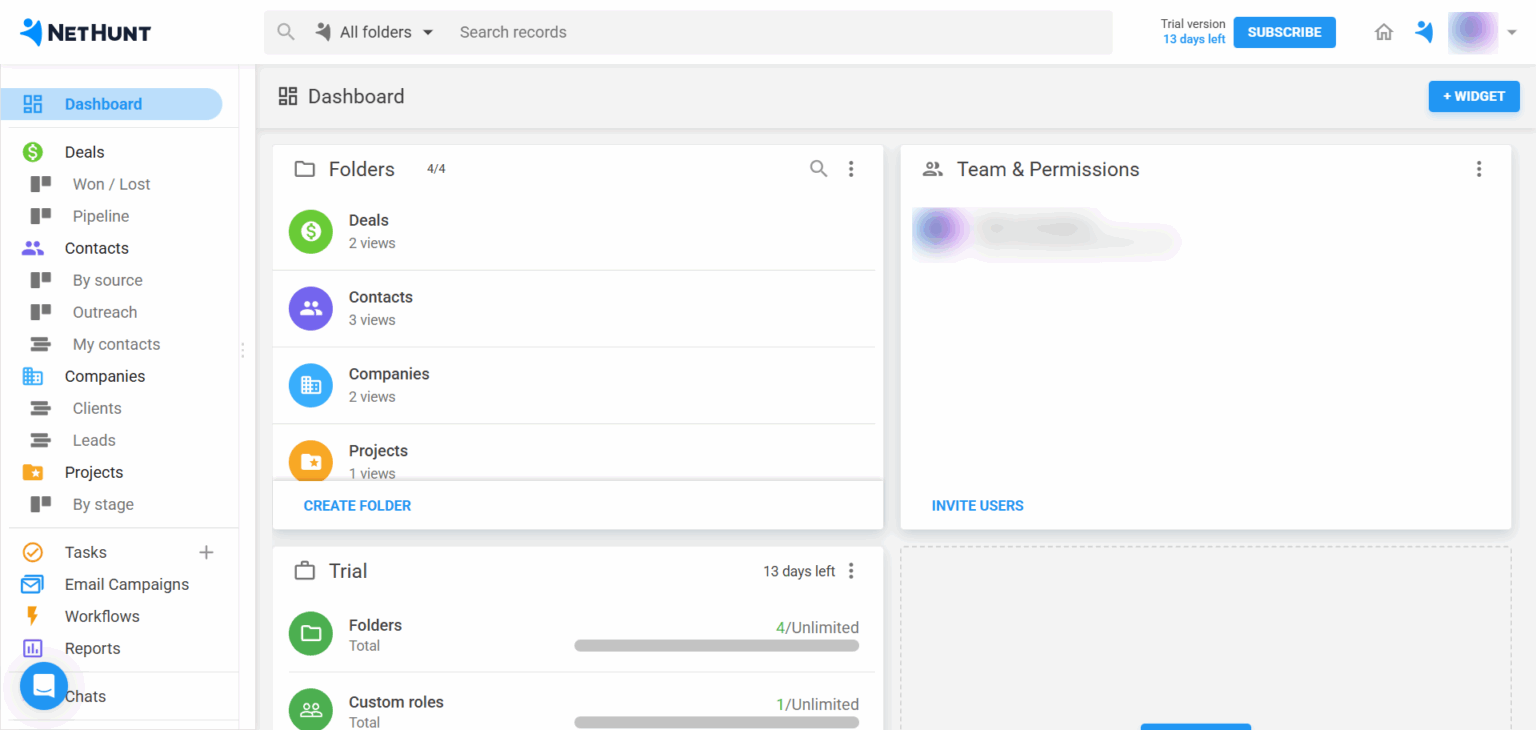Viewport: 1536px width, 730px height.
Task: Open the Companies folder in sidebar
Action: point(105,376)
